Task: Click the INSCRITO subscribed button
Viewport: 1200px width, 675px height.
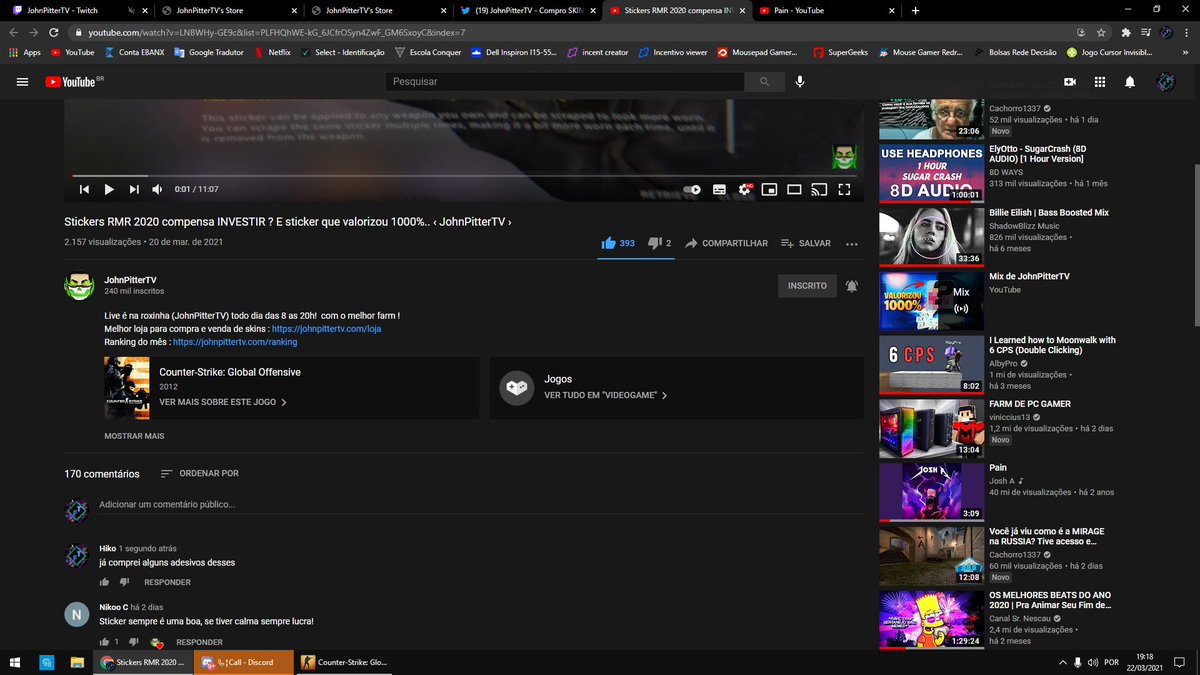Action: tap(807, 286)
